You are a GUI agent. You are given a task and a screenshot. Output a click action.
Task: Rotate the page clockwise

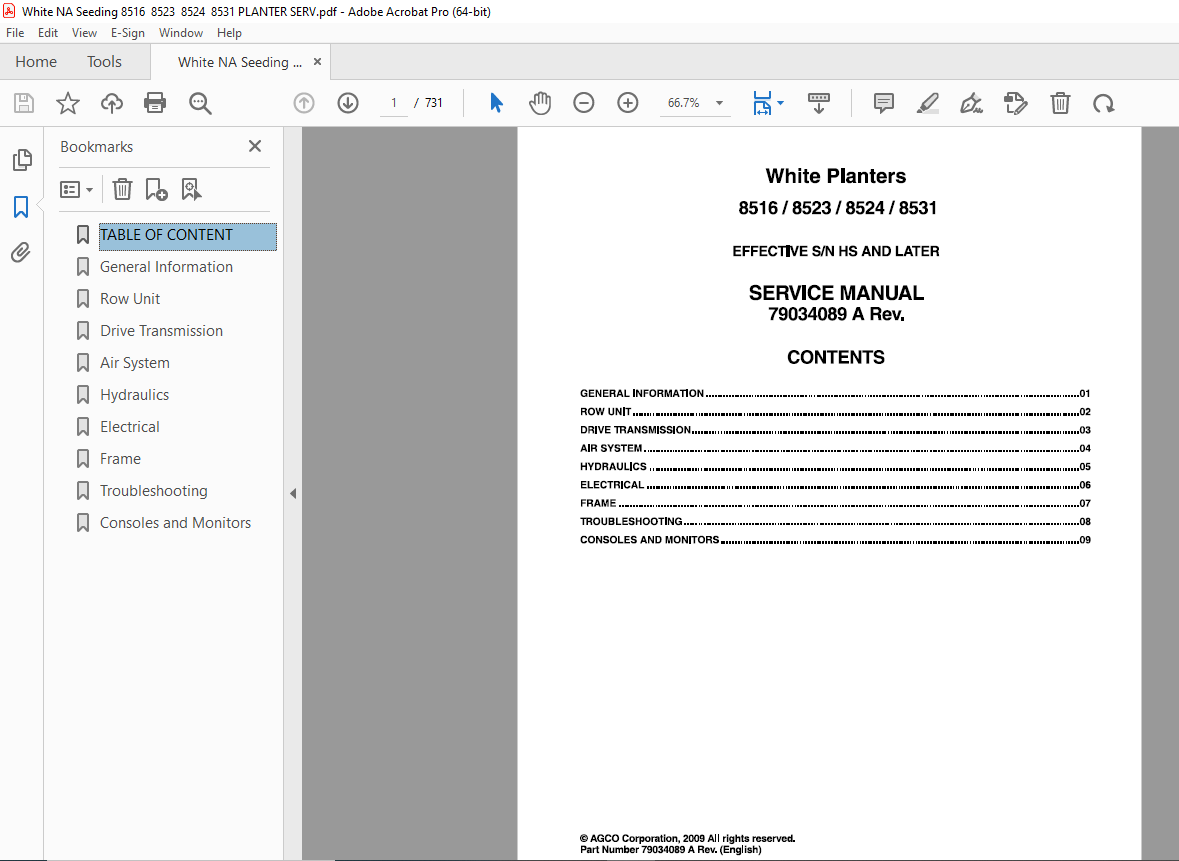[x=1104, y=103]
